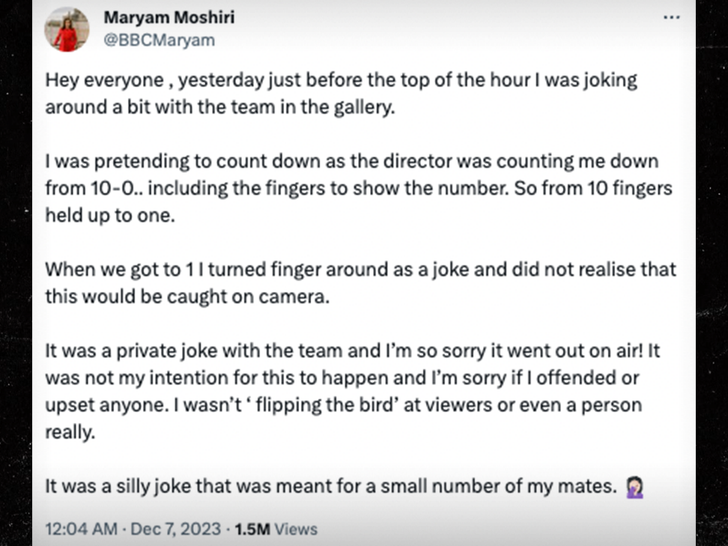Click the word "mates" in the last line
The width and height of the screenshot is (728, 546).
point(588,487)
